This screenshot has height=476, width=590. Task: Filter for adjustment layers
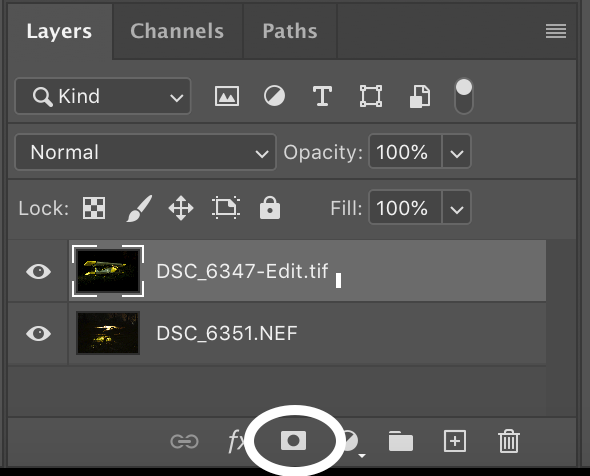point(274,96)
